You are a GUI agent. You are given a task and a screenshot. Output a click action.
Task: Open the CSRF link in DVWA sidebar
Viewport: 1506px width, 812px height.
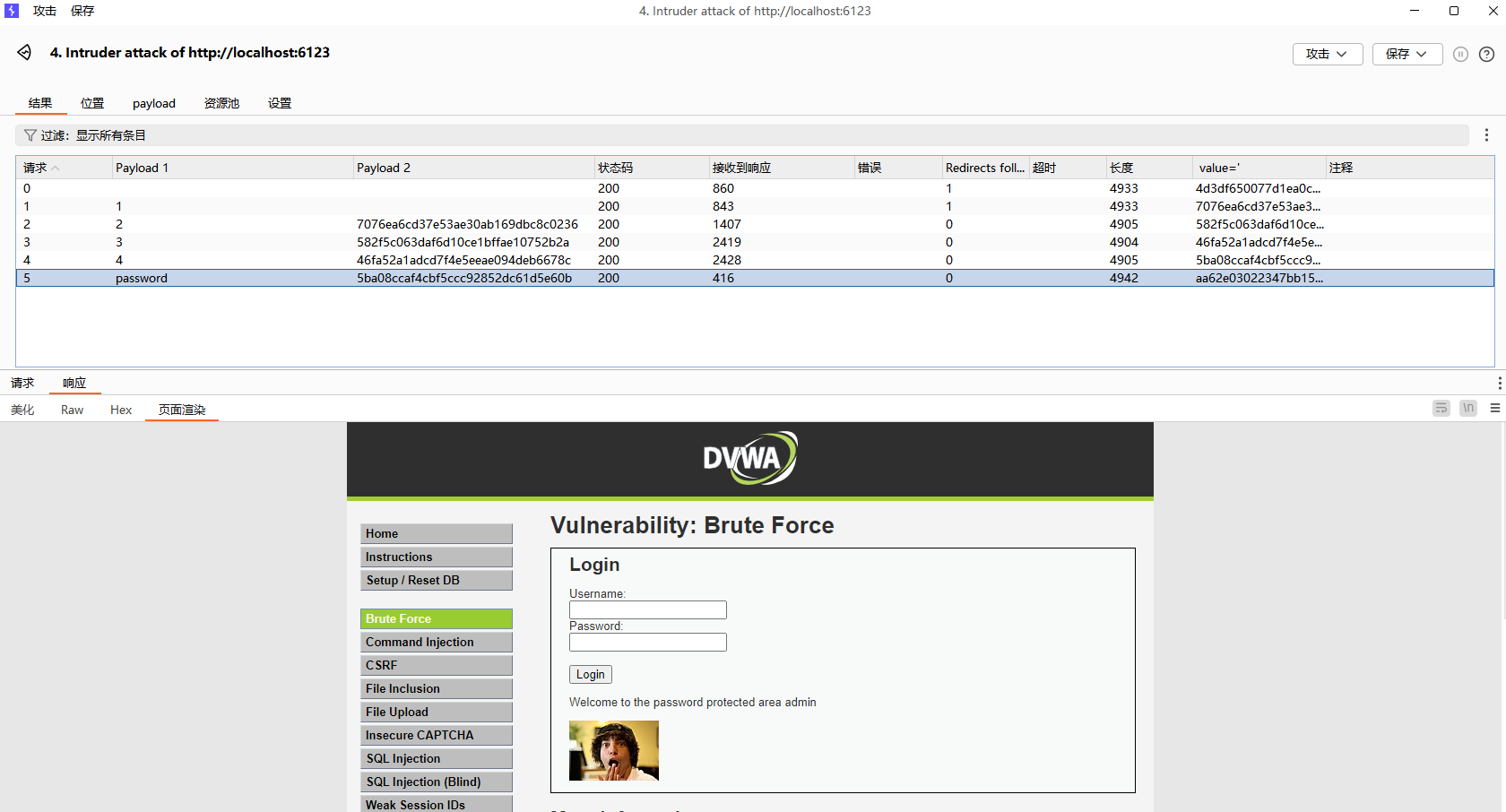pyautogui.click(x=437, y=665)
